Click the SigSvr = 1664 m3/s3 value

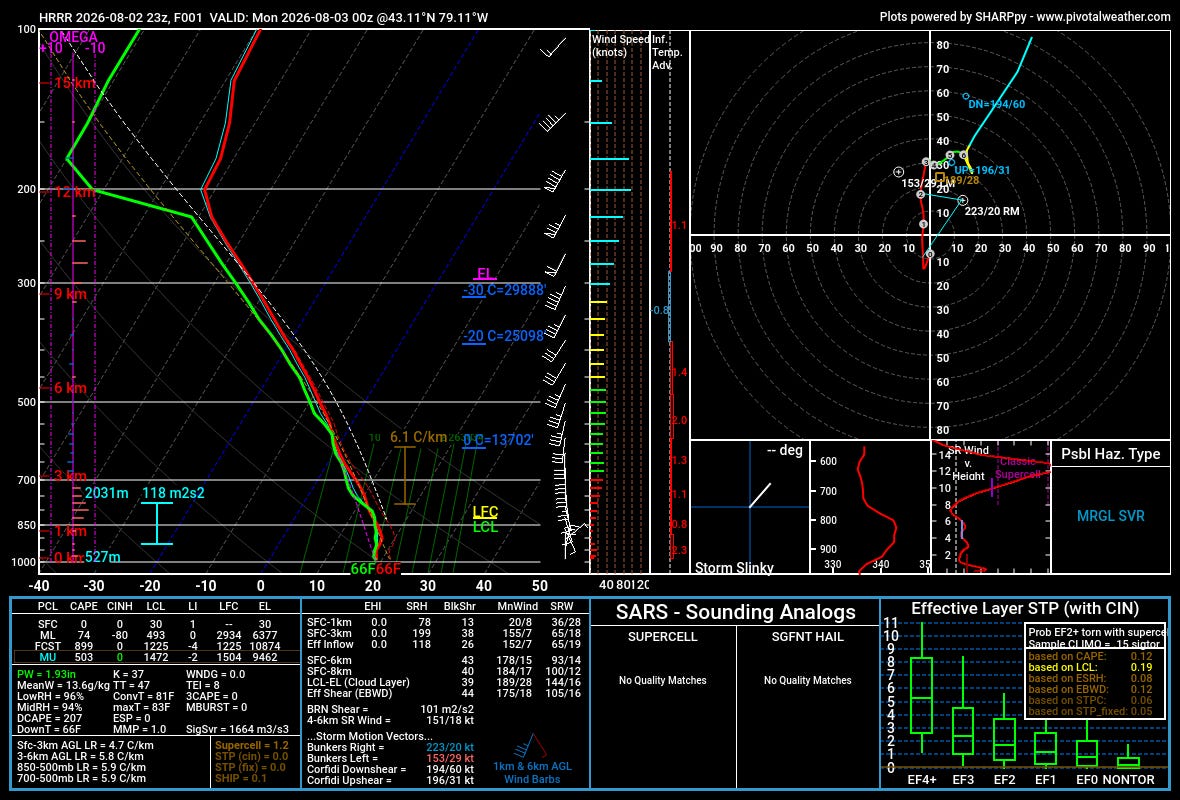pyautogui.click(x=237, y=729)
